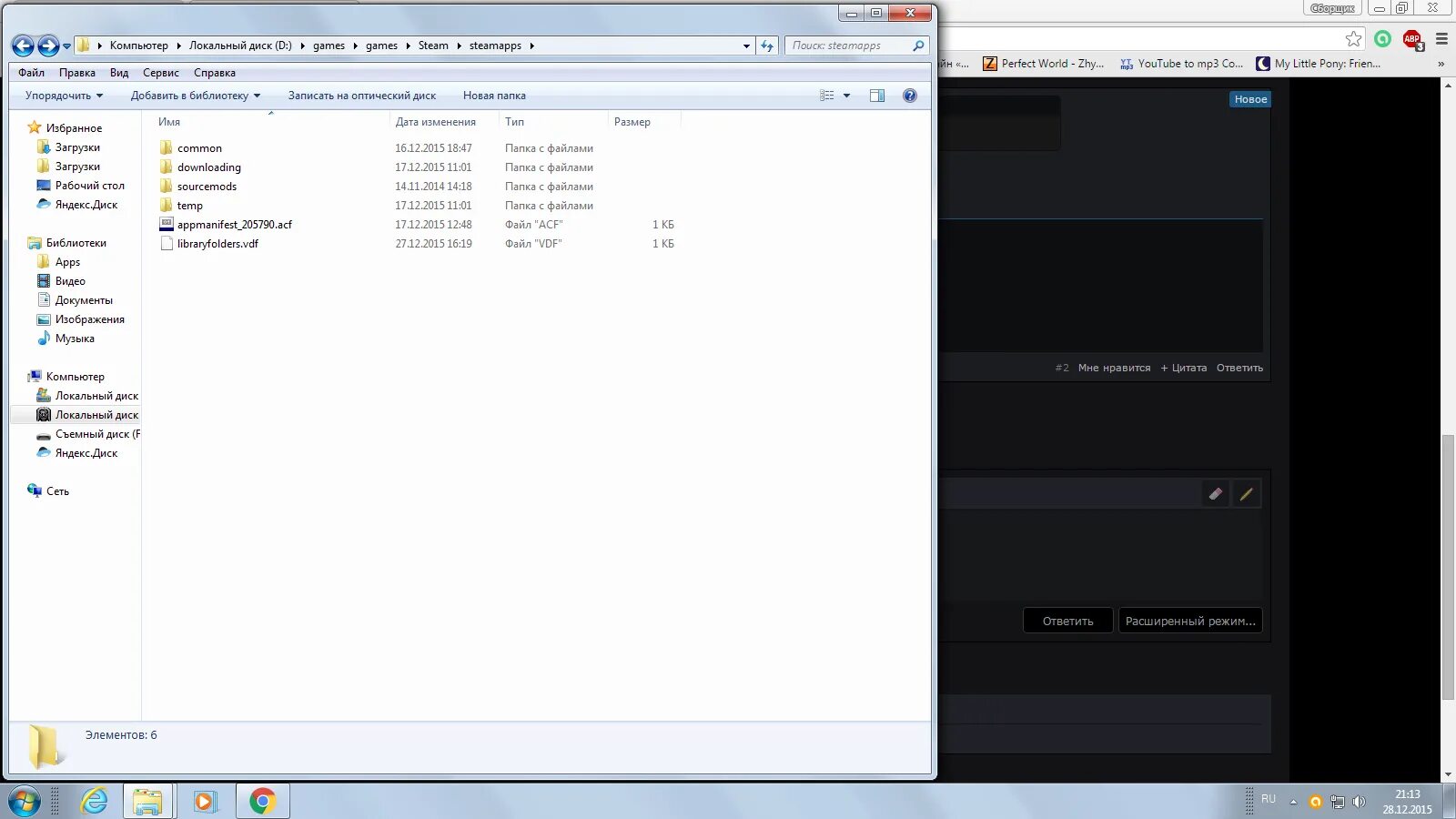1456x819 pixels.
Task: Open the Вид menu
Action: pyautogui.click(x=119, y=73)
